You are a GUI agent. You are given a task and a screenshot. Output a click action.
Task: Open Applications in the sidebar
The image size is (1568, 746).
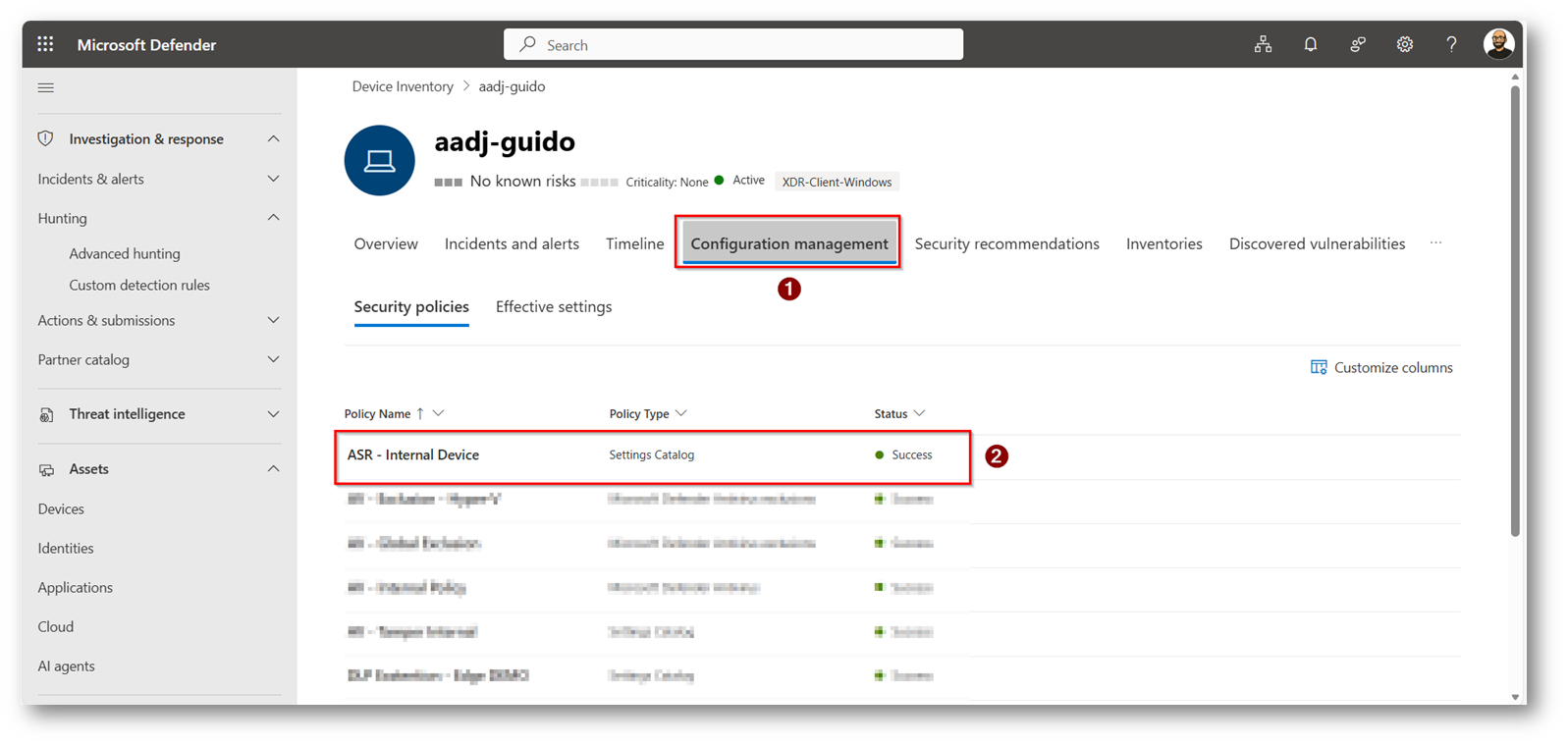pos(76,587)
